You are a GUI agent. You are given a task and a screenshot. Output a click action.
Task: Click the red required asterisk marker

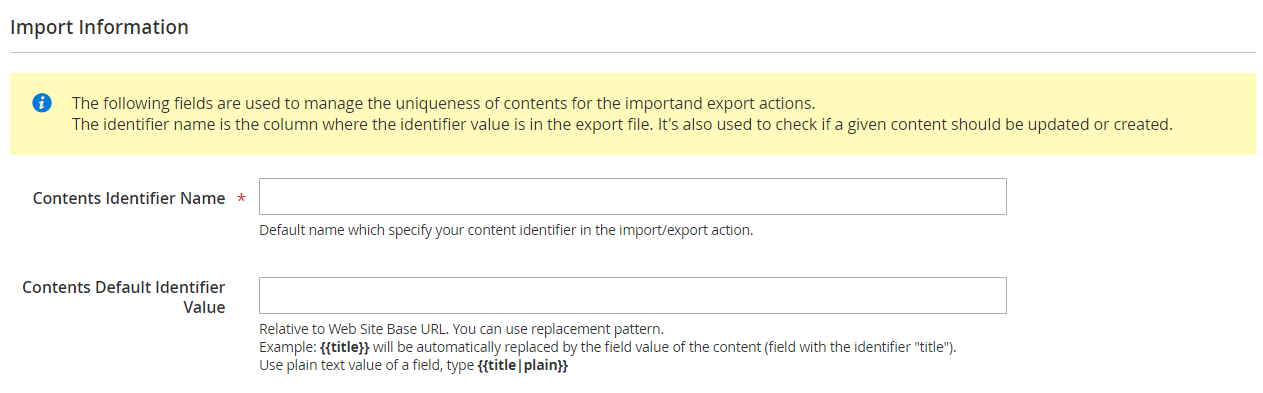[241, 199]
